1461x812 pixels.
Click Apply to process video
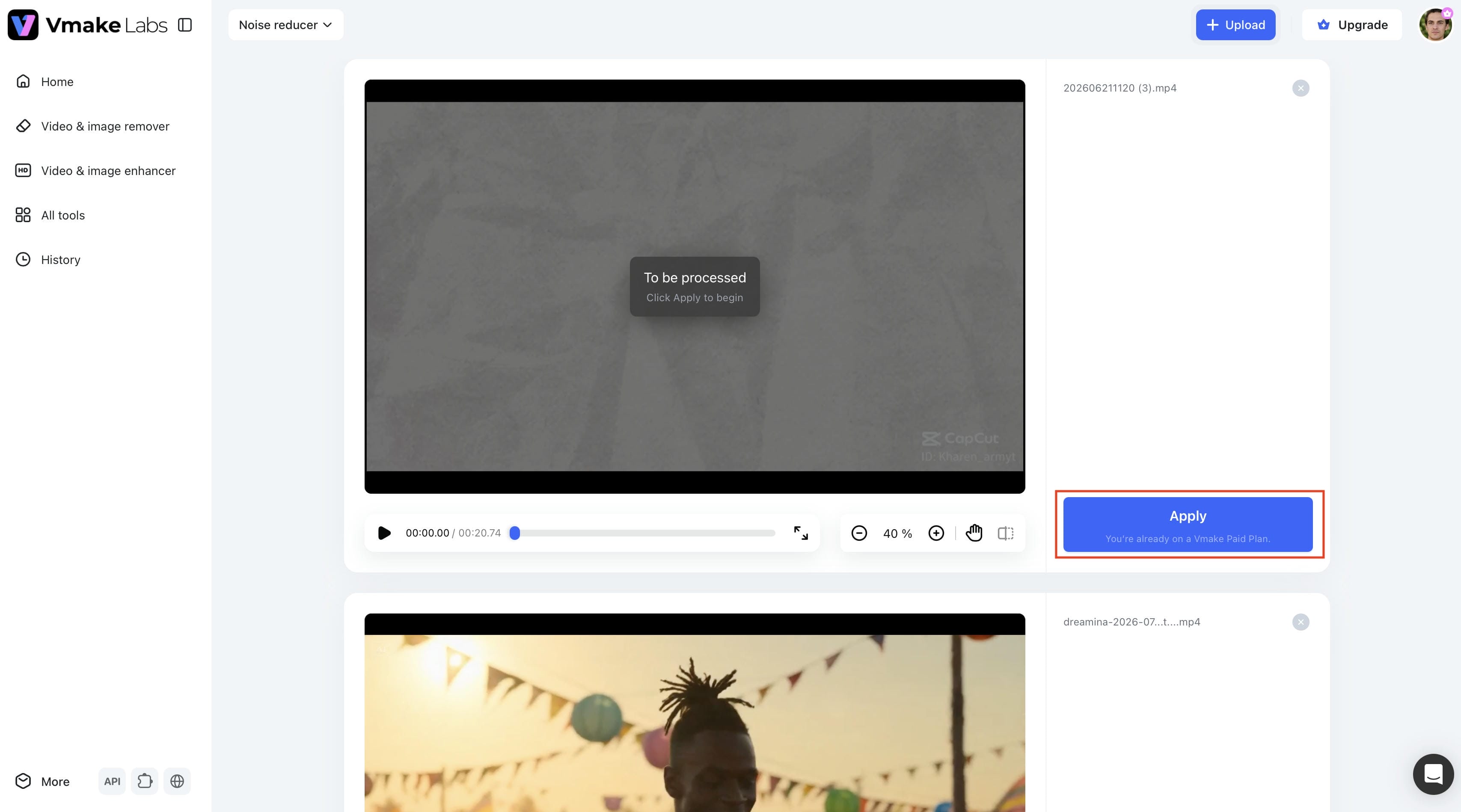1188,525
